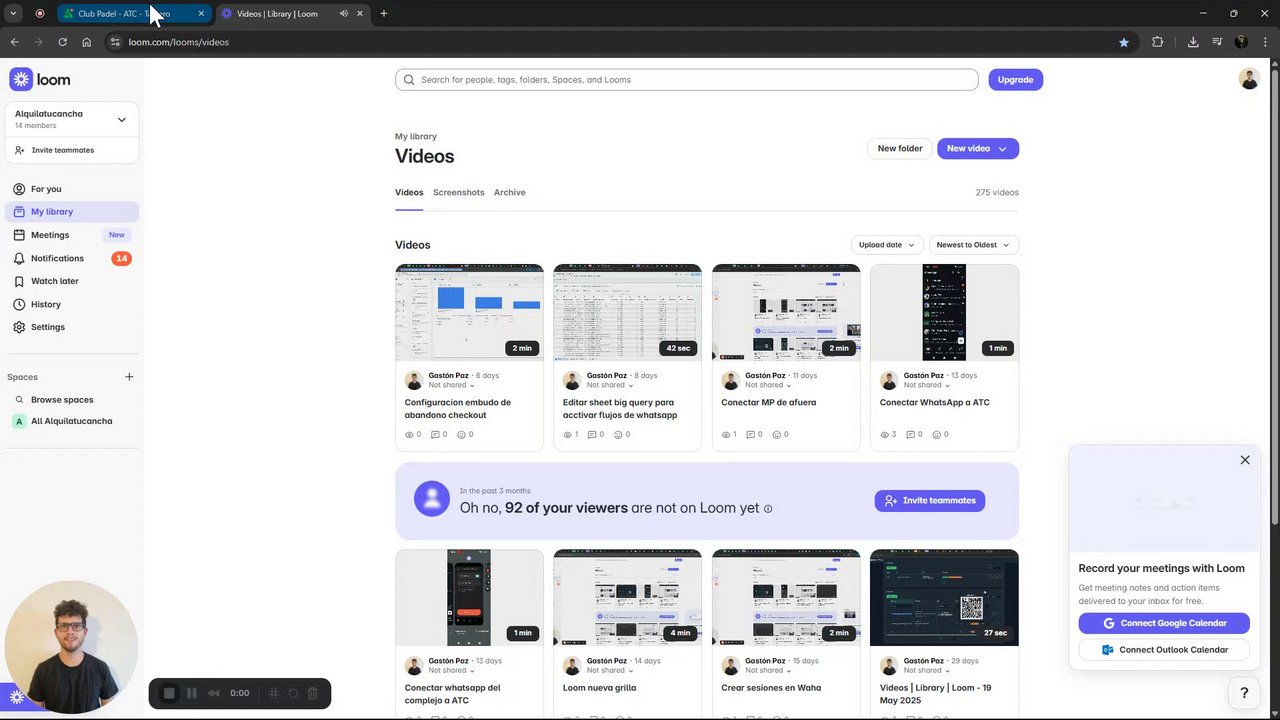
Task: Reload the page
Action: [62, 42]
